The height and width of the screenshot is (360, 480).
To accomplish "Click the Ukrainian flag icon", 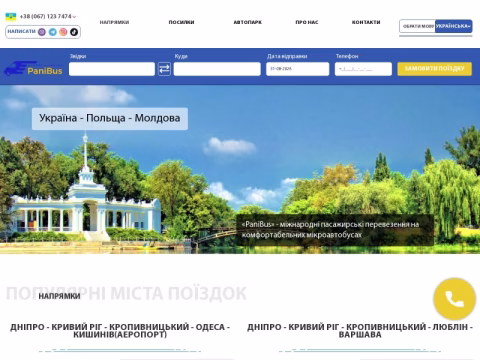I will [x=11, y=17].
